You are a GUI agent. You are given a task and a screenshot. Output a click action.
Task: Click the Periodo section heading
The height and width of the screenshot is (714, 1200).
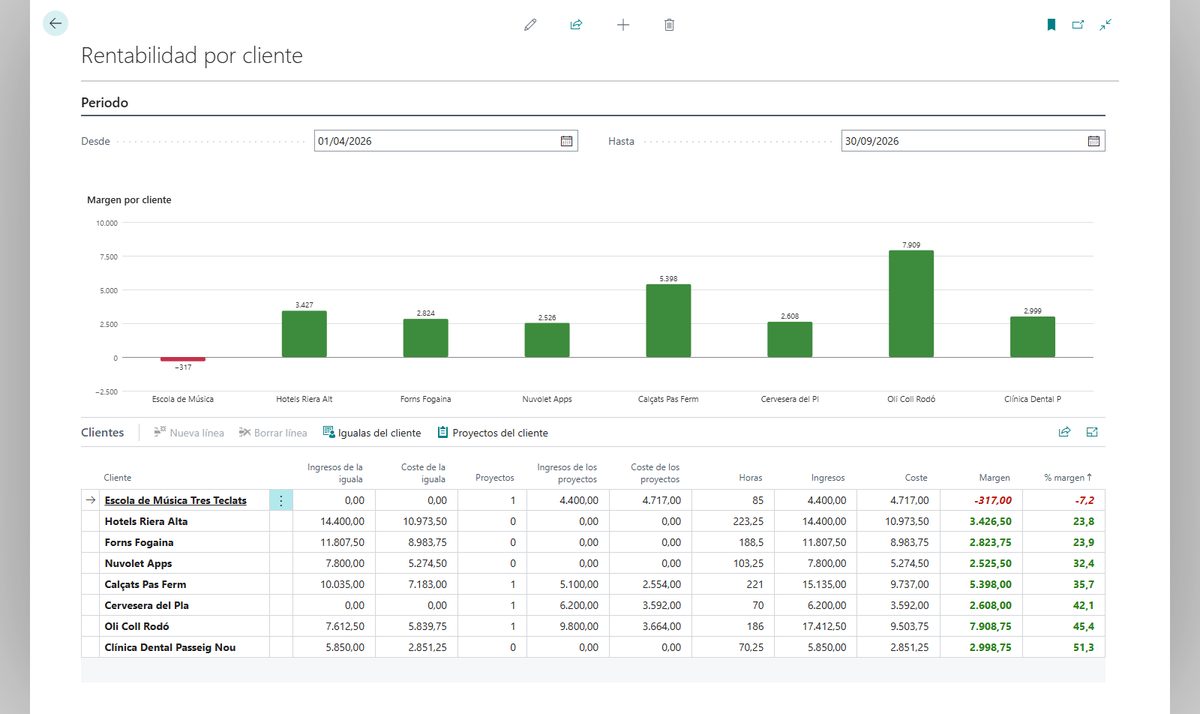point(105,103)
